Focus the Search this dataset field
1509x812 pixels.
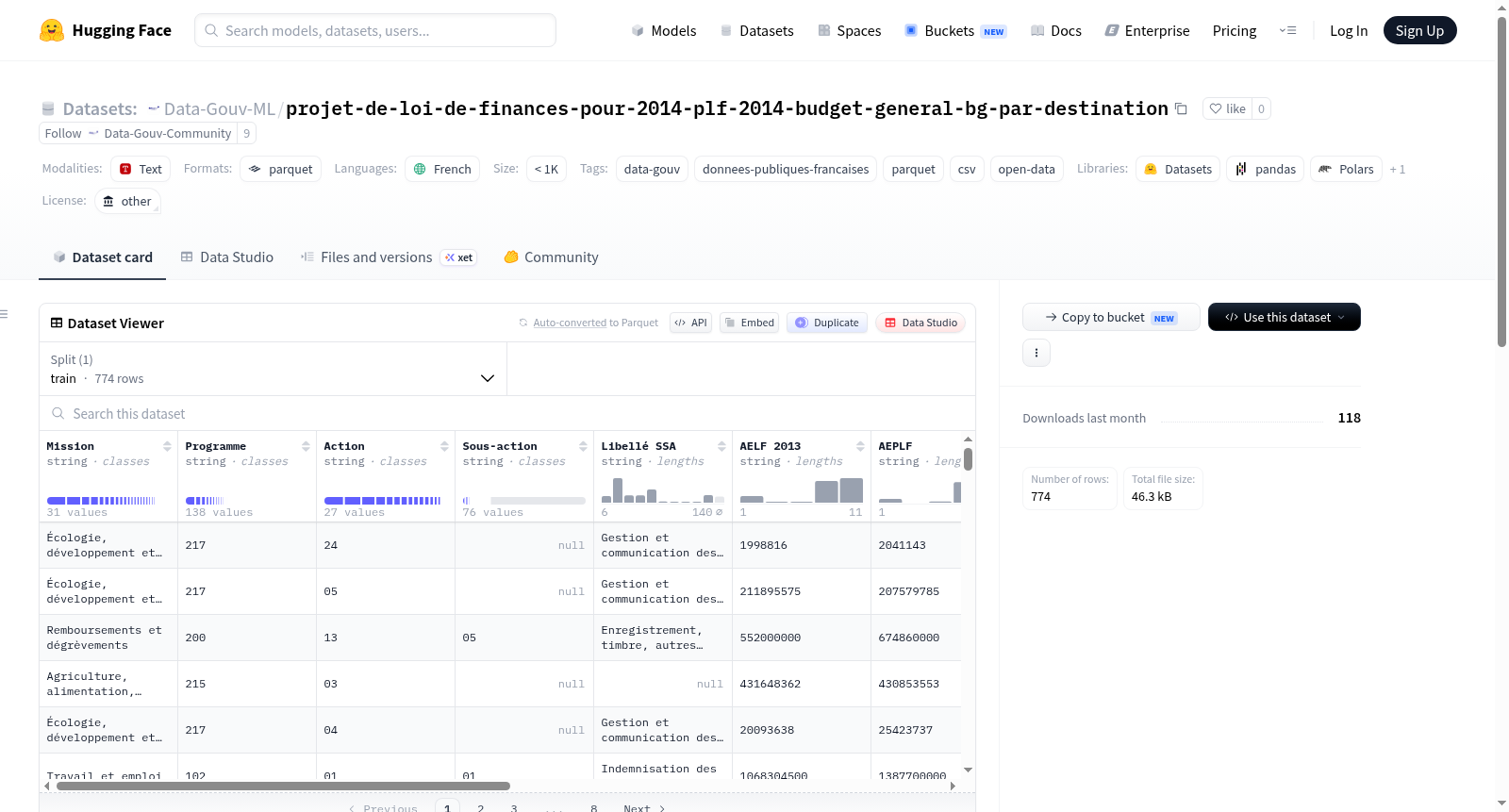[507, 414]
